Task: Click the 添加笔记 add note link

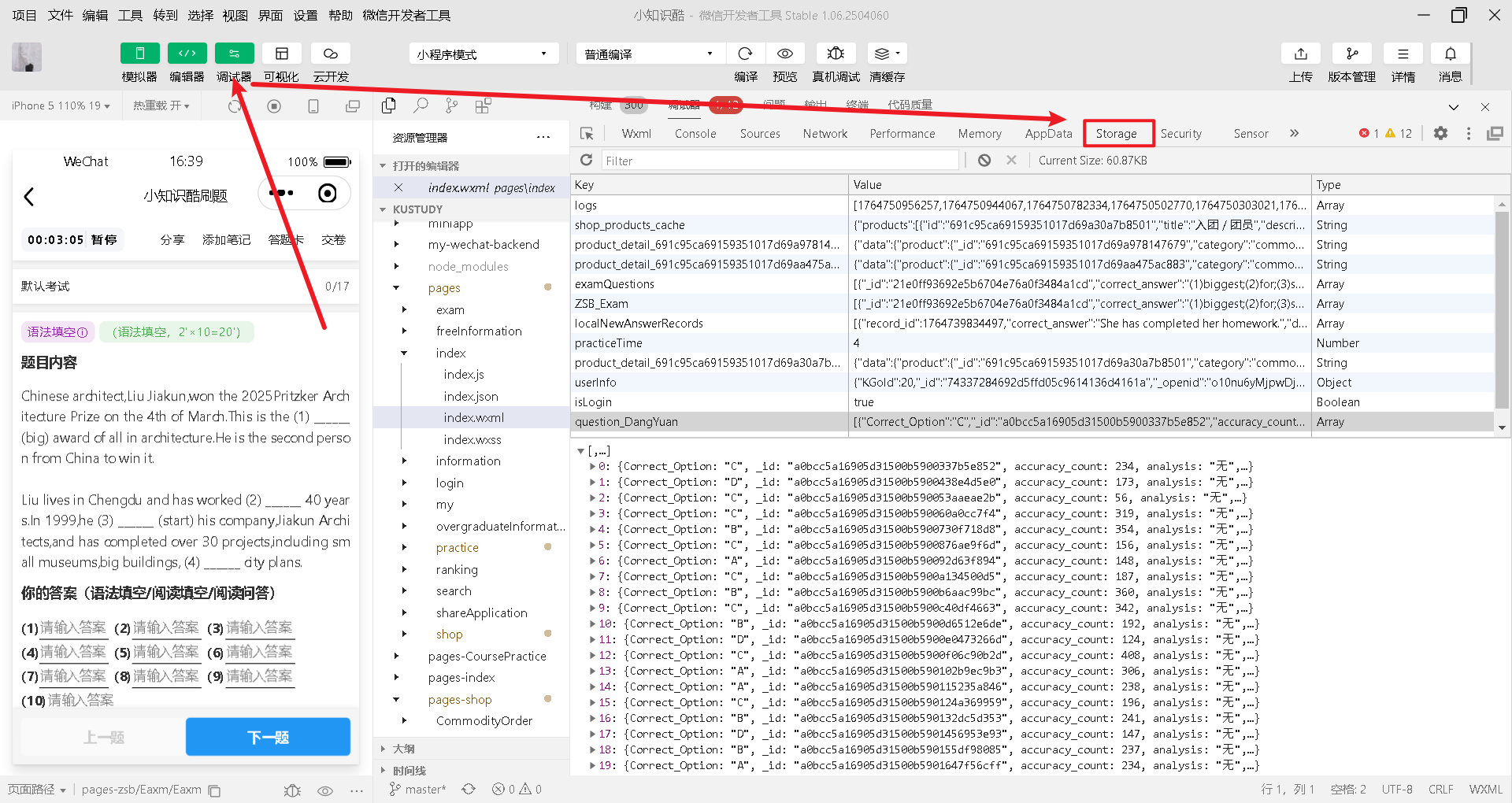Action: (226, 240)
